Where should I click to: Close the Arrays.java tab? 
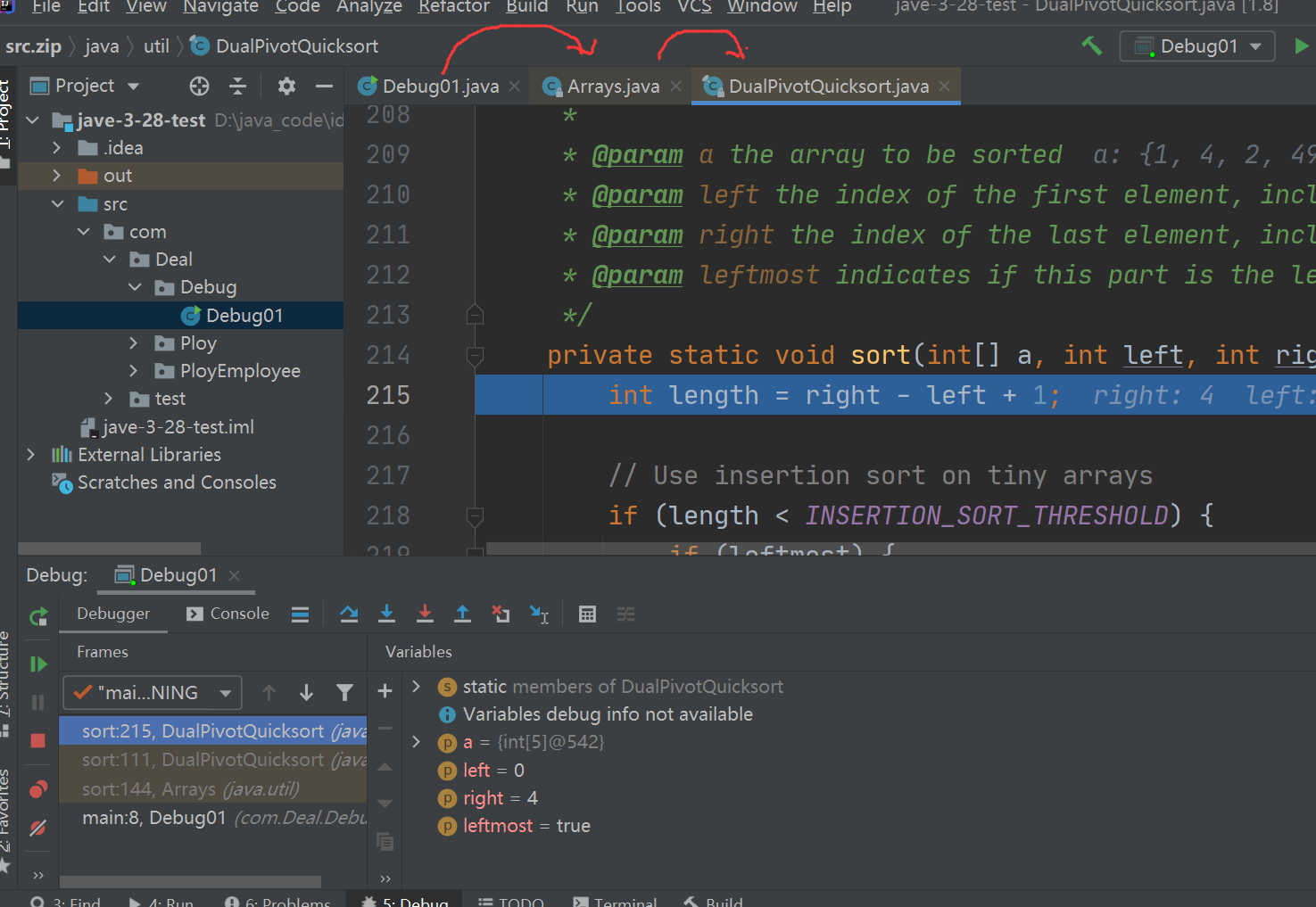[x=676, y=87]
